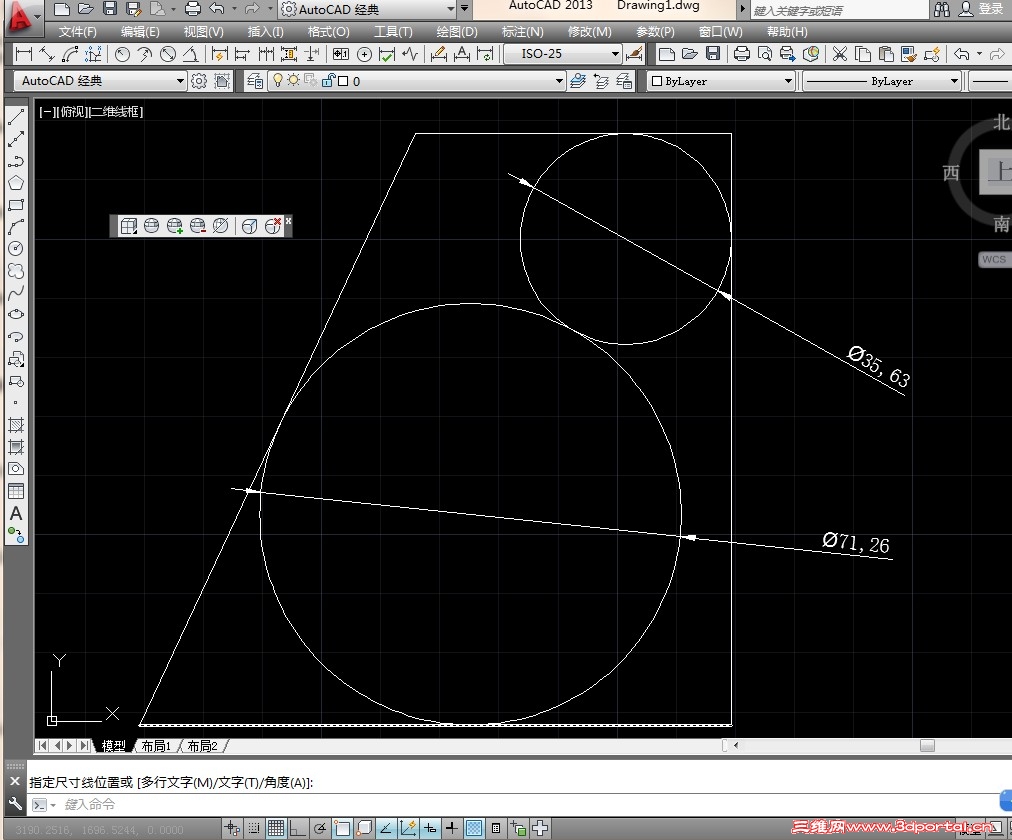This screenshot has width=1012, height=840.
Task: Insert a Center Mark
Action: click(364, 54)
